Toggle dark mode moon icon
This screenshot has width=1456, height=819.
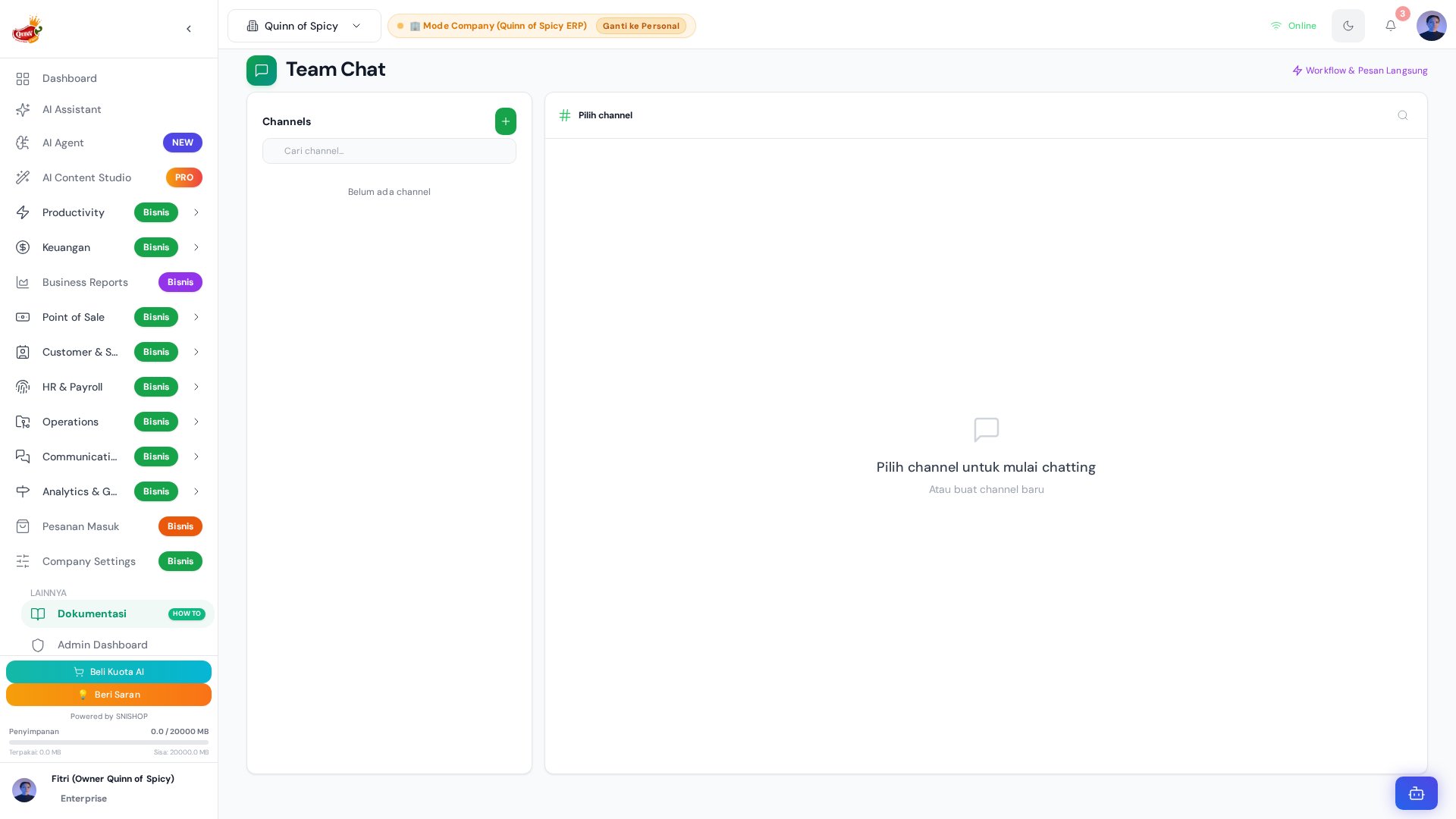pos(1348,26)
